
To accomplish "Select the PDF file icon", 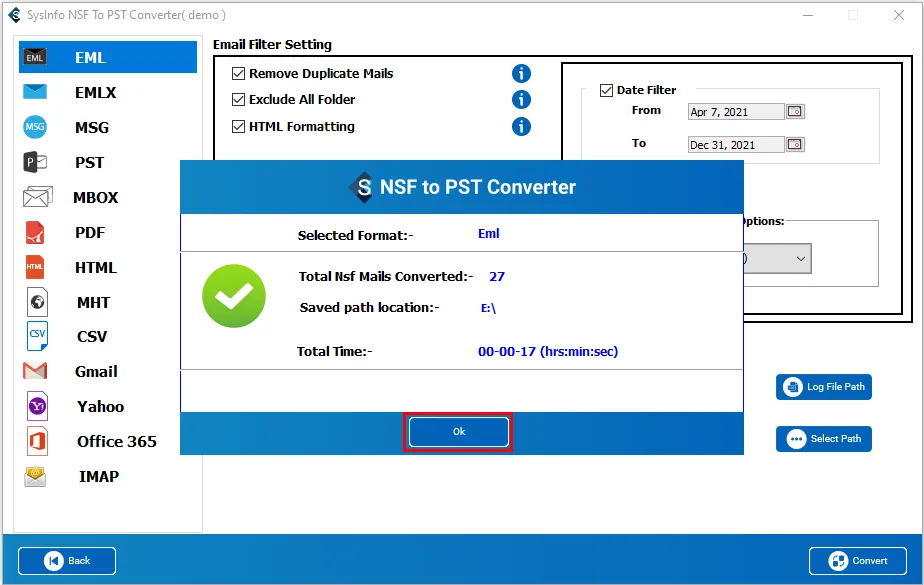I will pyautogui.click(x=35, y=232).
